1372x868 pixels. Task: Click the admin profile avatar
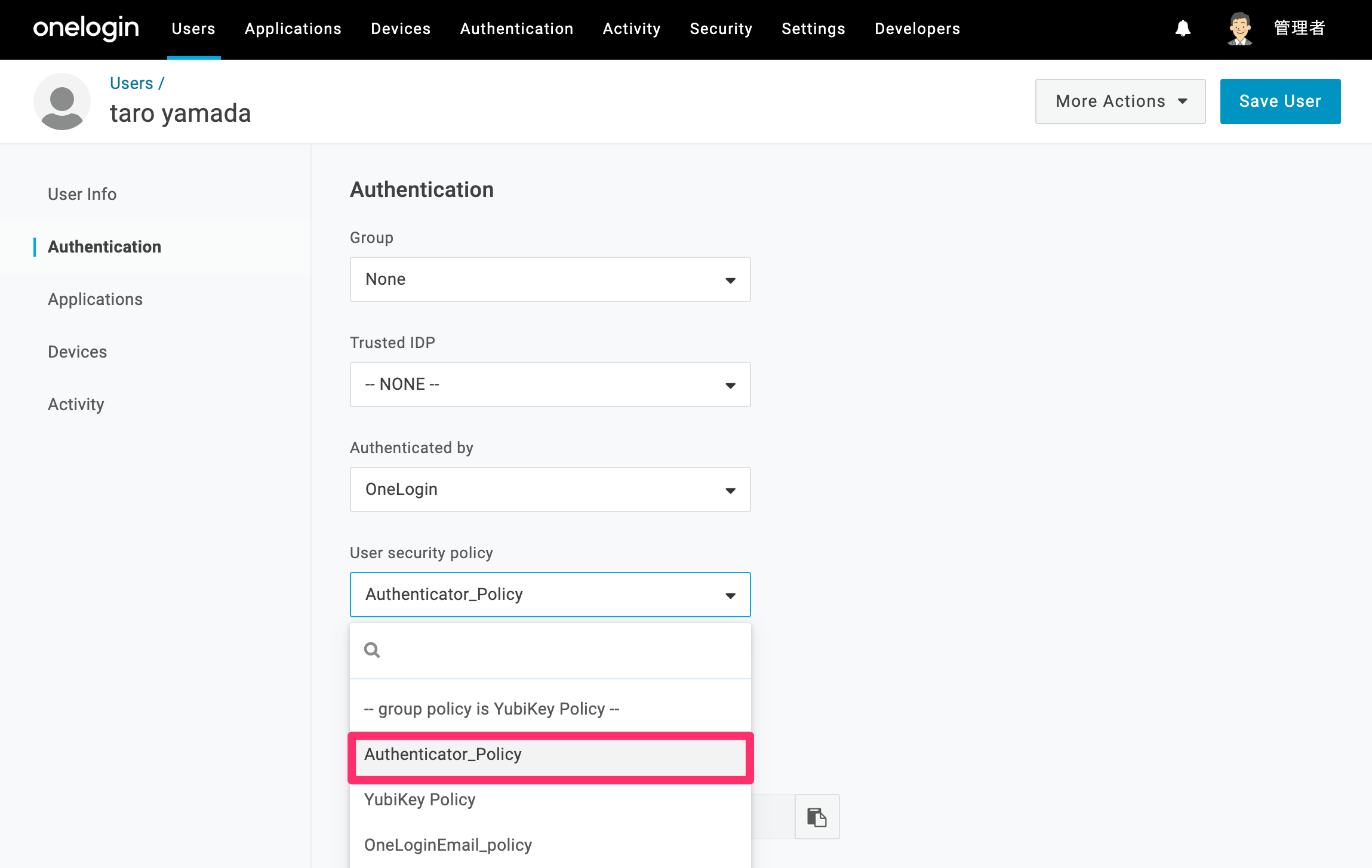pos(1240,28)
